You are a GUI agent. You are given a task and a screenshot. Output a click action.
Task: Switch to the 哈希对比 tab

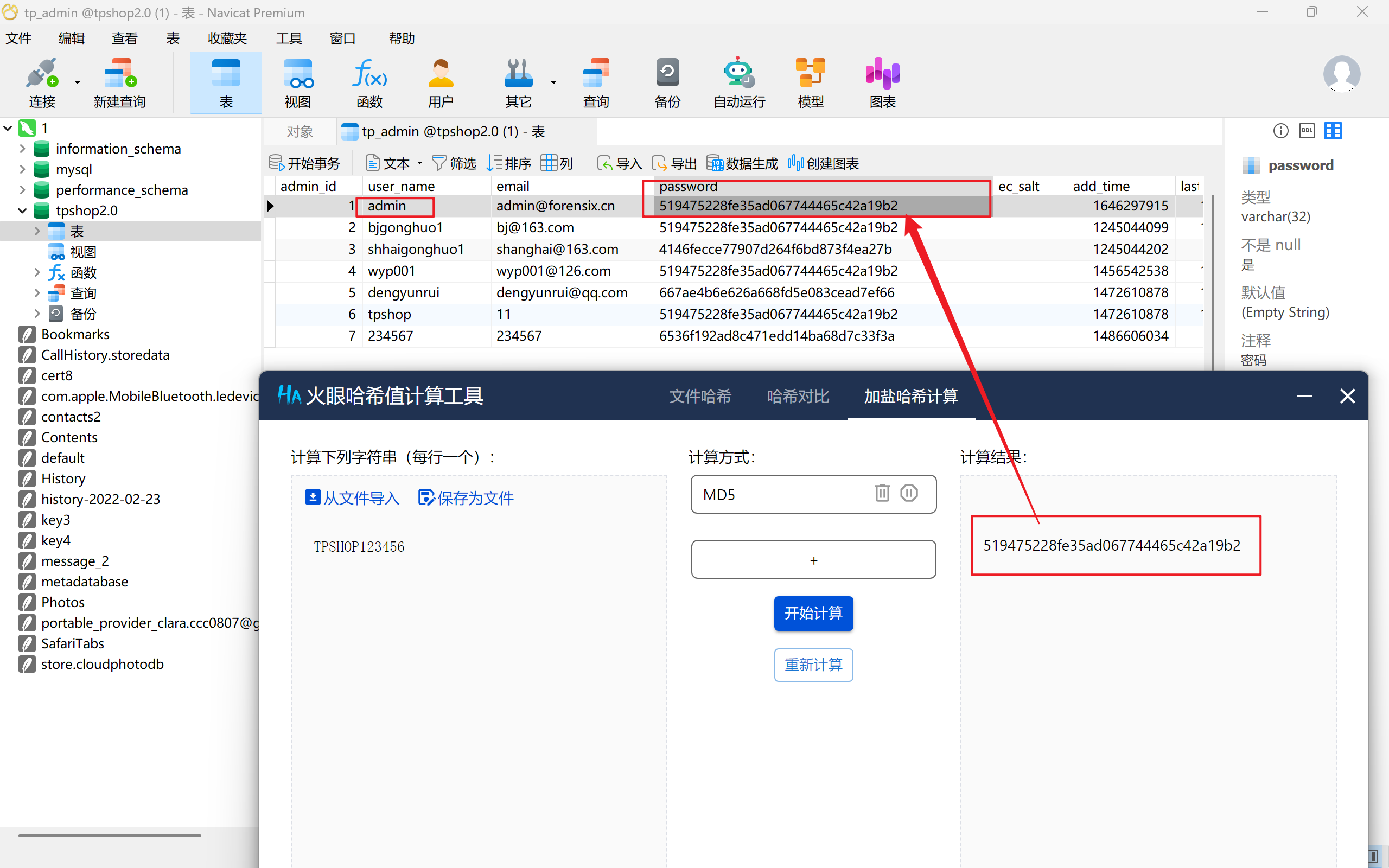click(798, 396)
